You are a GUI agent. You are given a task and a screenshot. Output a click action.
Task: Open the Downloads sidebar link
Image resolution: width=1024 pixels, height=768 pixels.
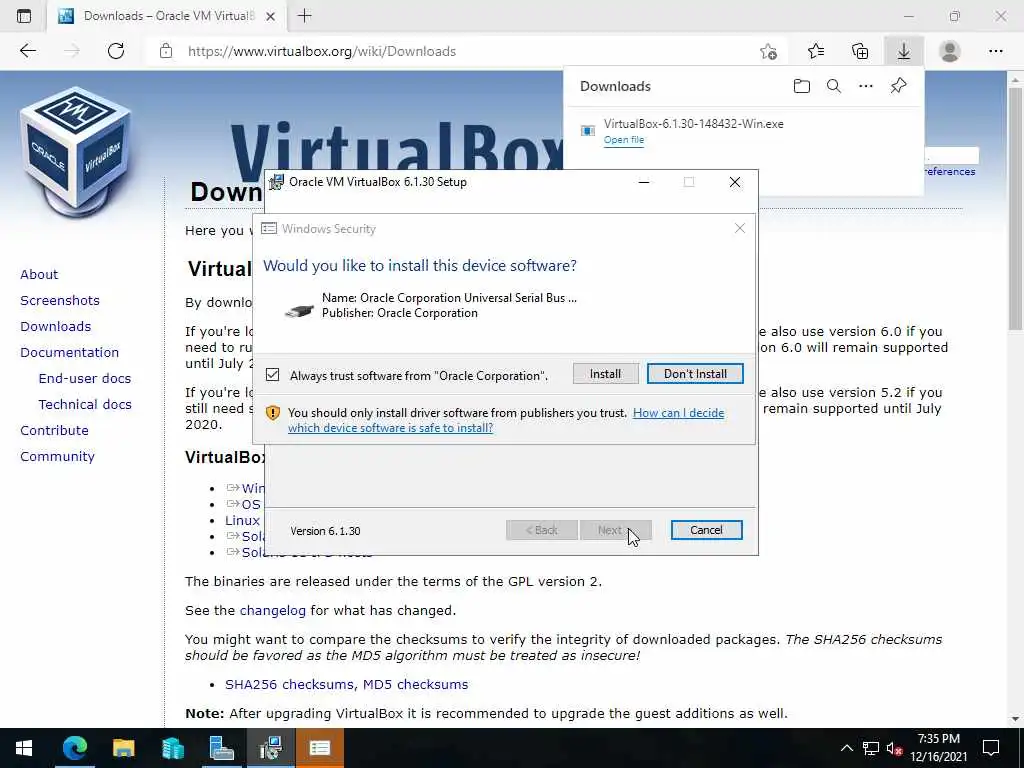point(56,327)
